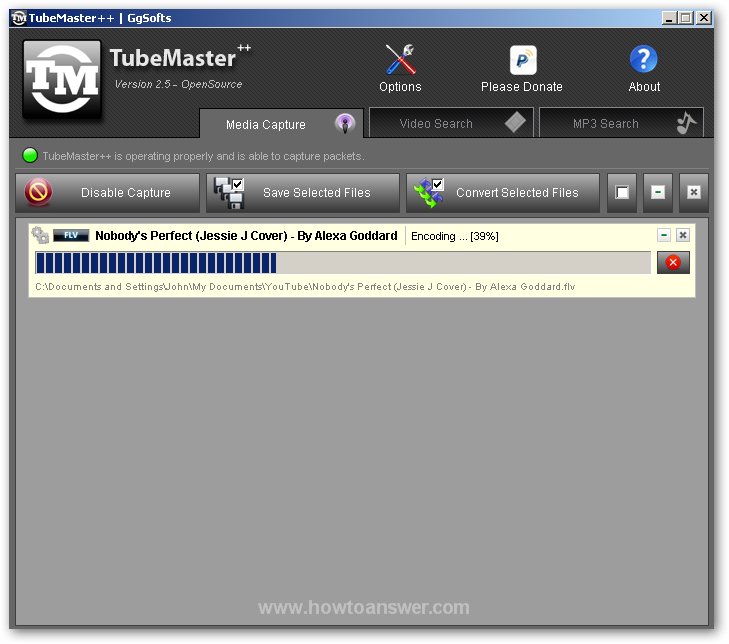Click the film icon on Video Search
Viewport: 729px width, 644px height.
click(x=515, y=122)
